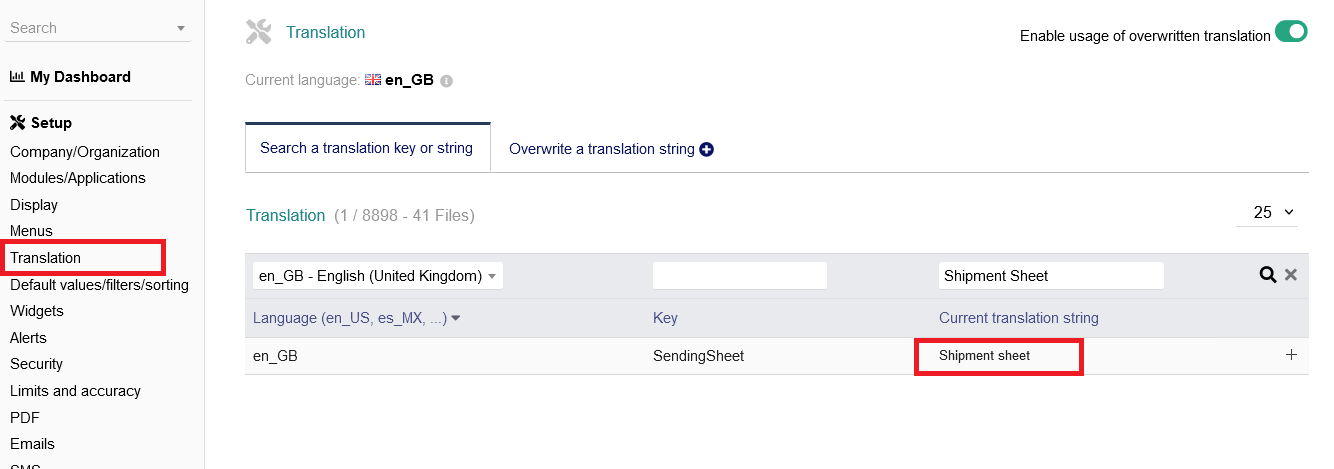
Task: Click the plus icon on the Overwrite tab
Action: click(x=707, y=149)
